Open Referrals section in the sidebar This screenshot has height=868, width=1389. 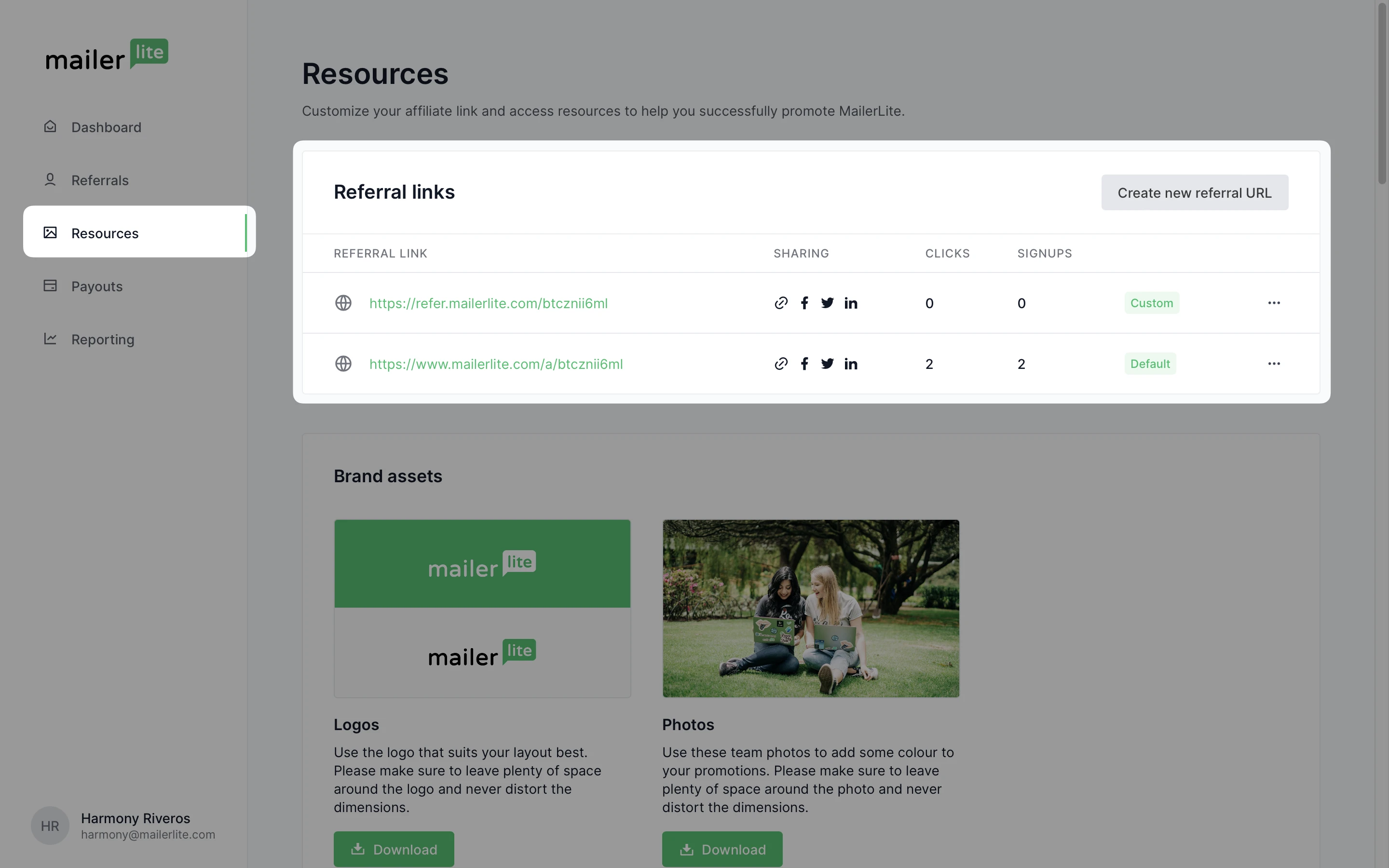(99, 180)
